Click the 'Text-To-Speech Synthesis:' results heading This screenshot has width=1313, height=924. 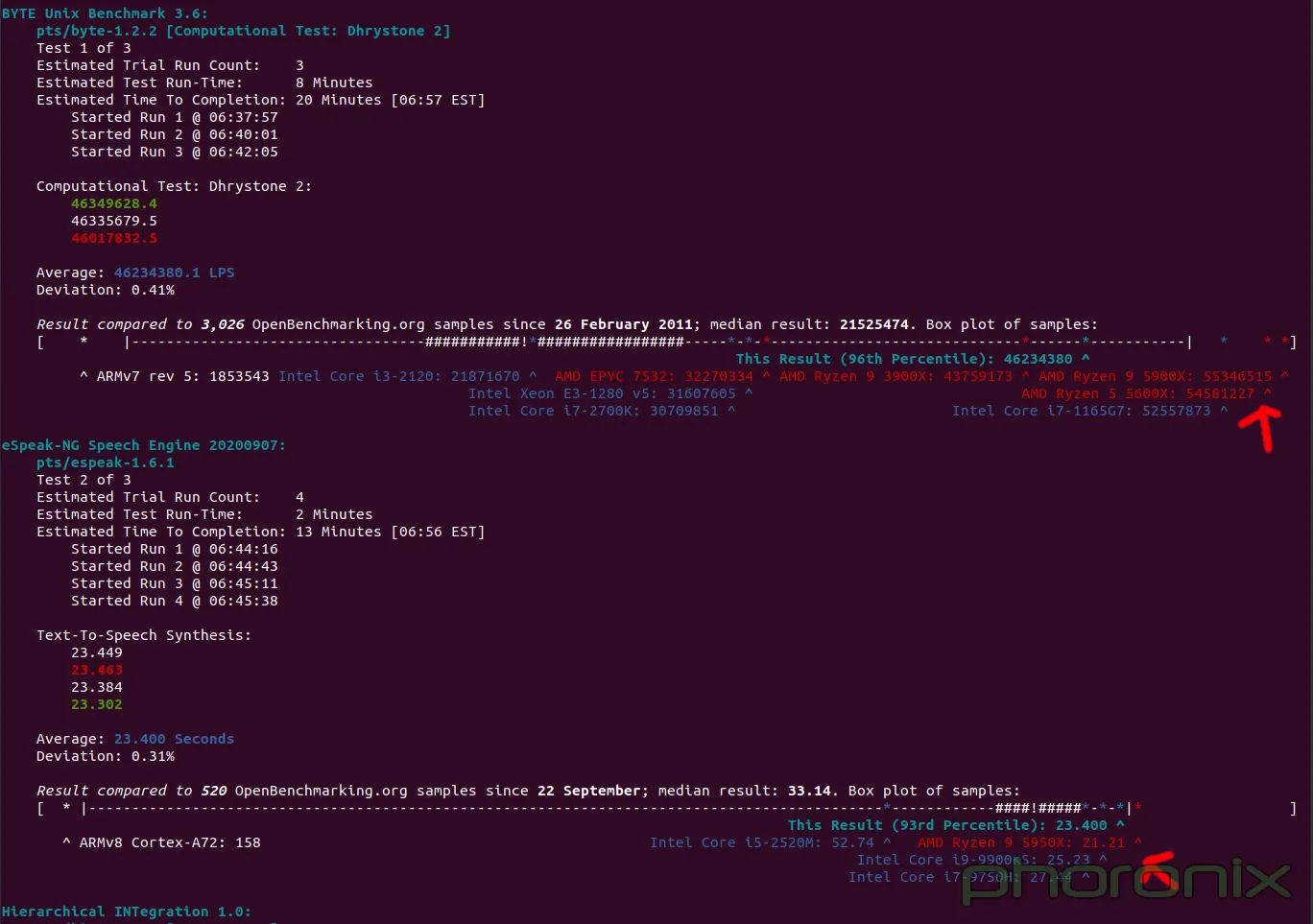pos(144,635)
